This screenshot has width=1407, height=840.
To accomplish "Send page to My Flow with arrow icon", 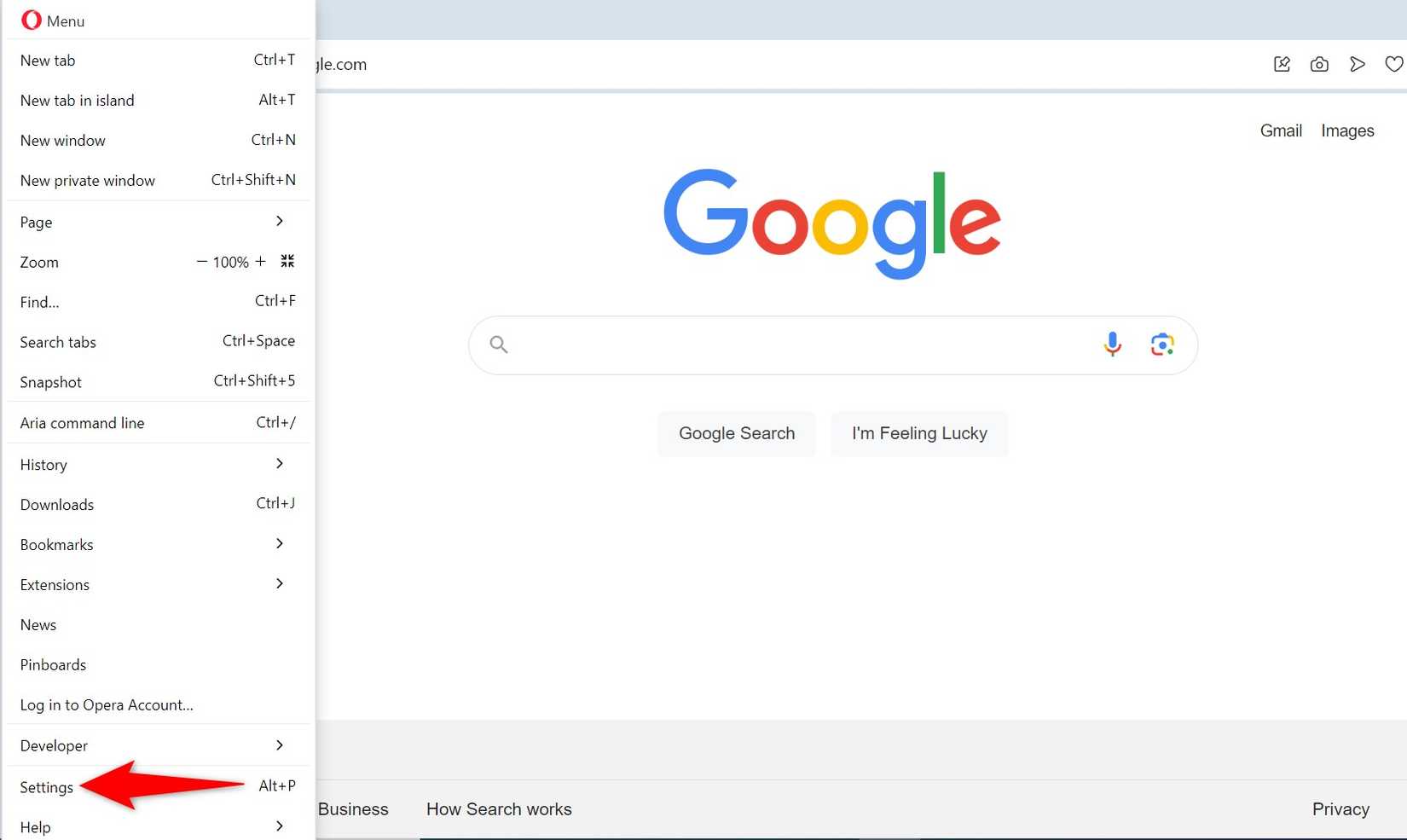I will click(1358, 64).
